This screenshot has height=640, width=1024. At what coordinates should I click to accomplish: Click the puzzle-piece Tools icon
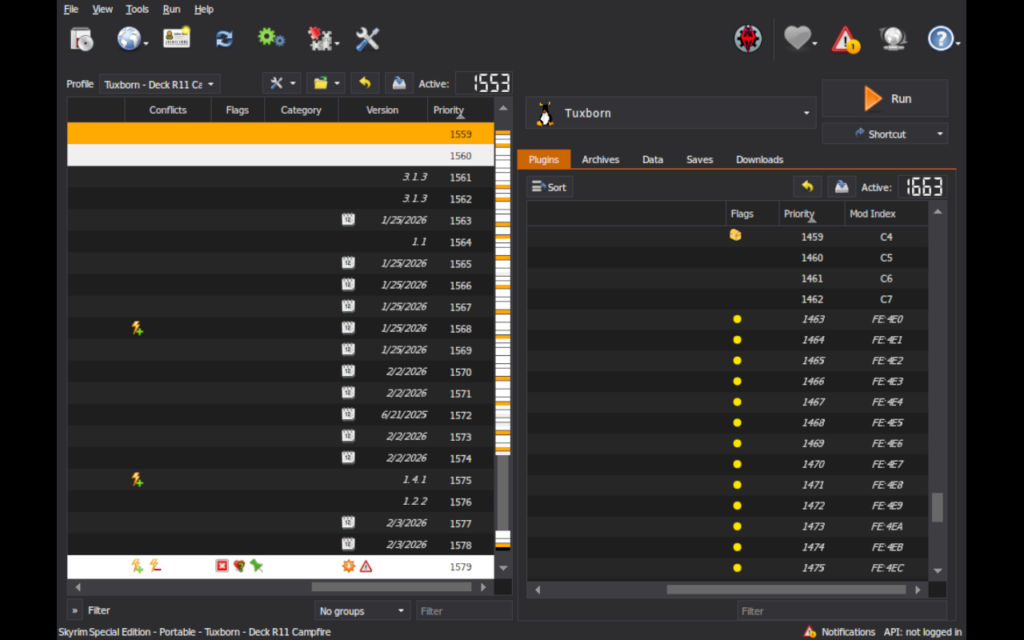(320, 39)
